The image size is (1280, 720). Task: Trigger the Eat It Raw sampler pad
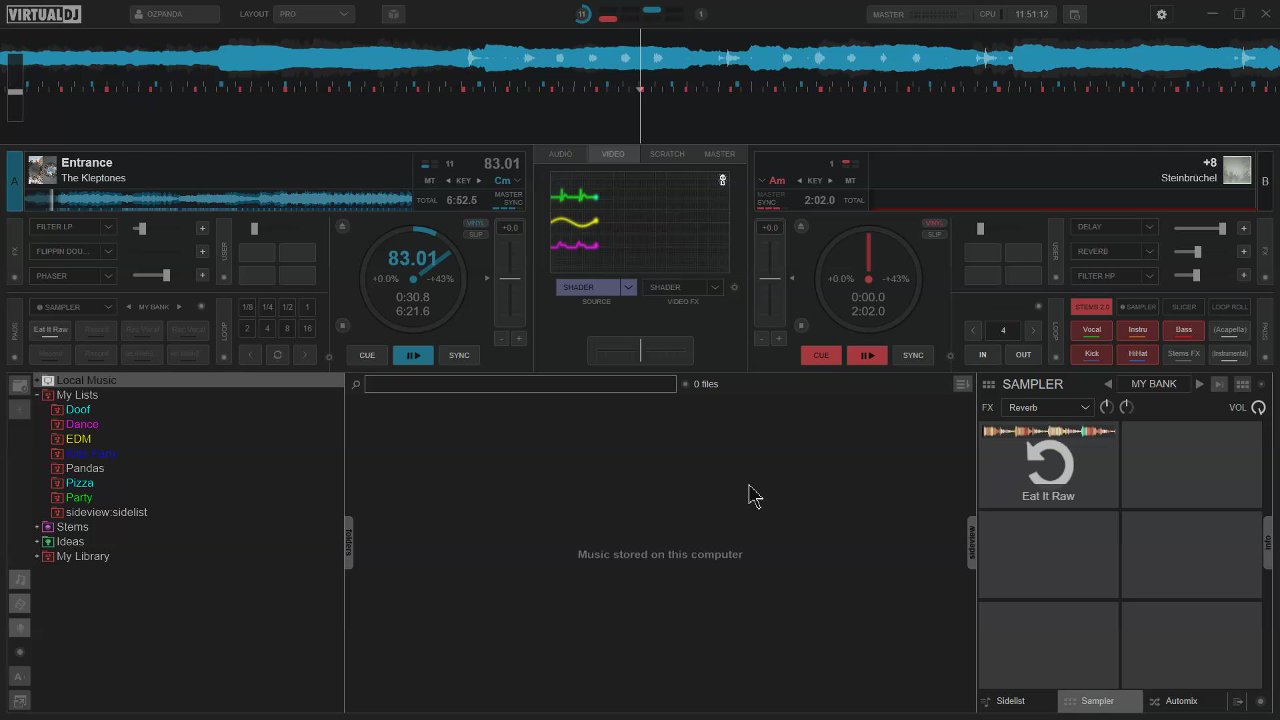pos(1048,464)
